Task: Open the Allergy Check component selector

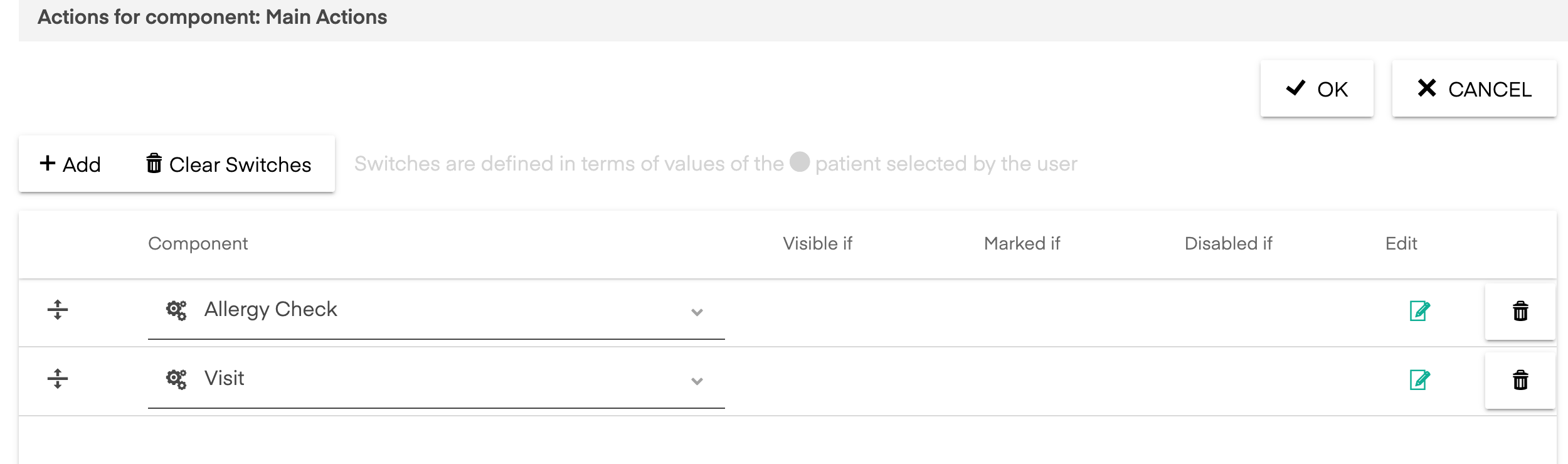Action: click(437, 311)
